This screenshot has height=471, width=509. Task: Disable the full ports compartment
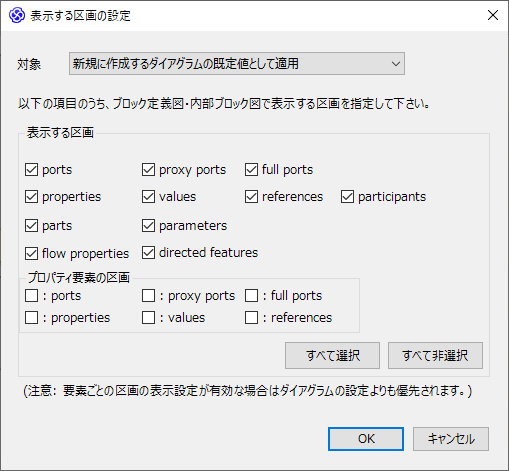[x=251, y=170]
